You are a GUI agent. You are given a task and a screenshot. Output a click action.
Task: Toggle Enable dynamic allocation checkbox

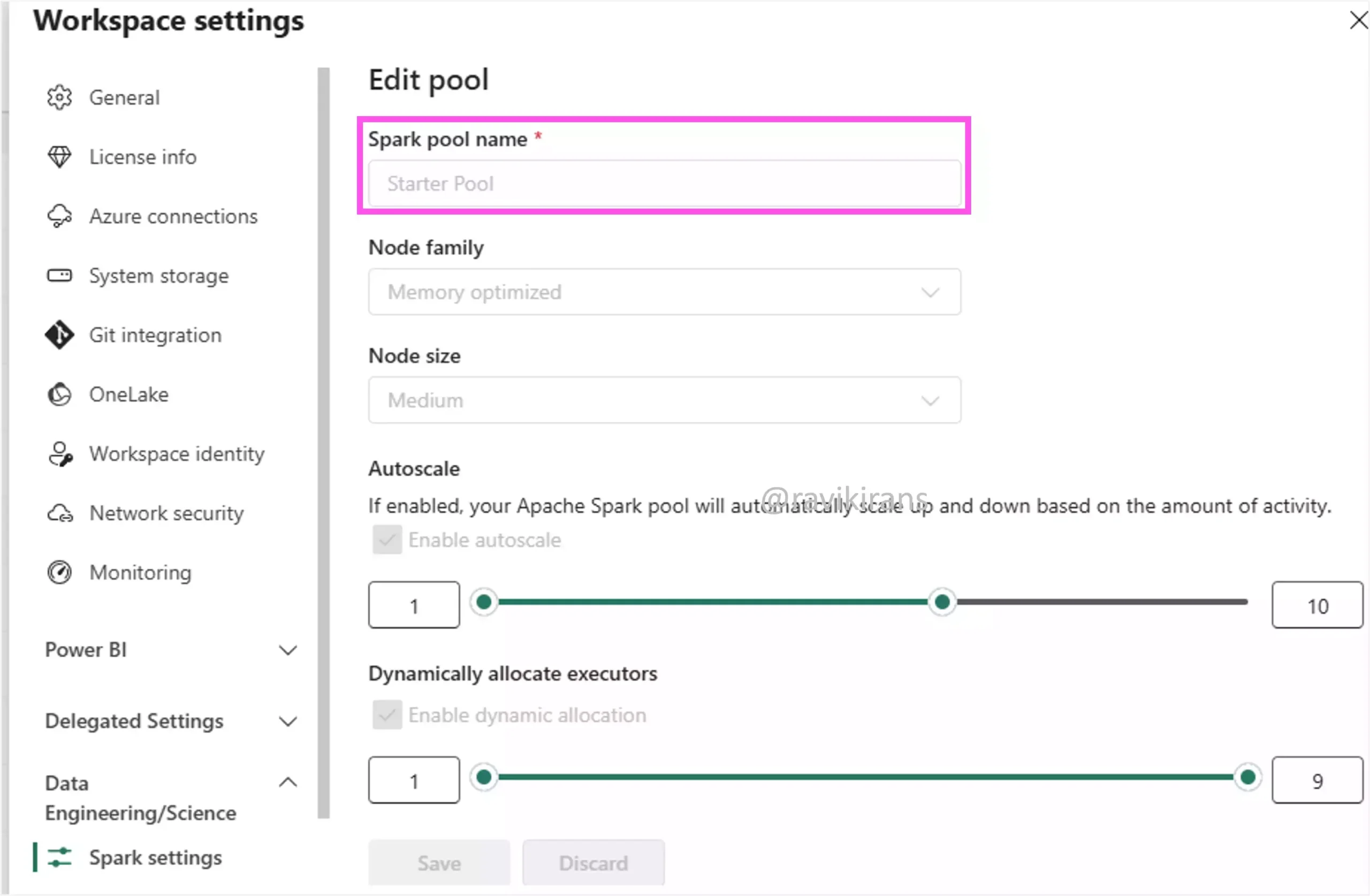[387, 715]
